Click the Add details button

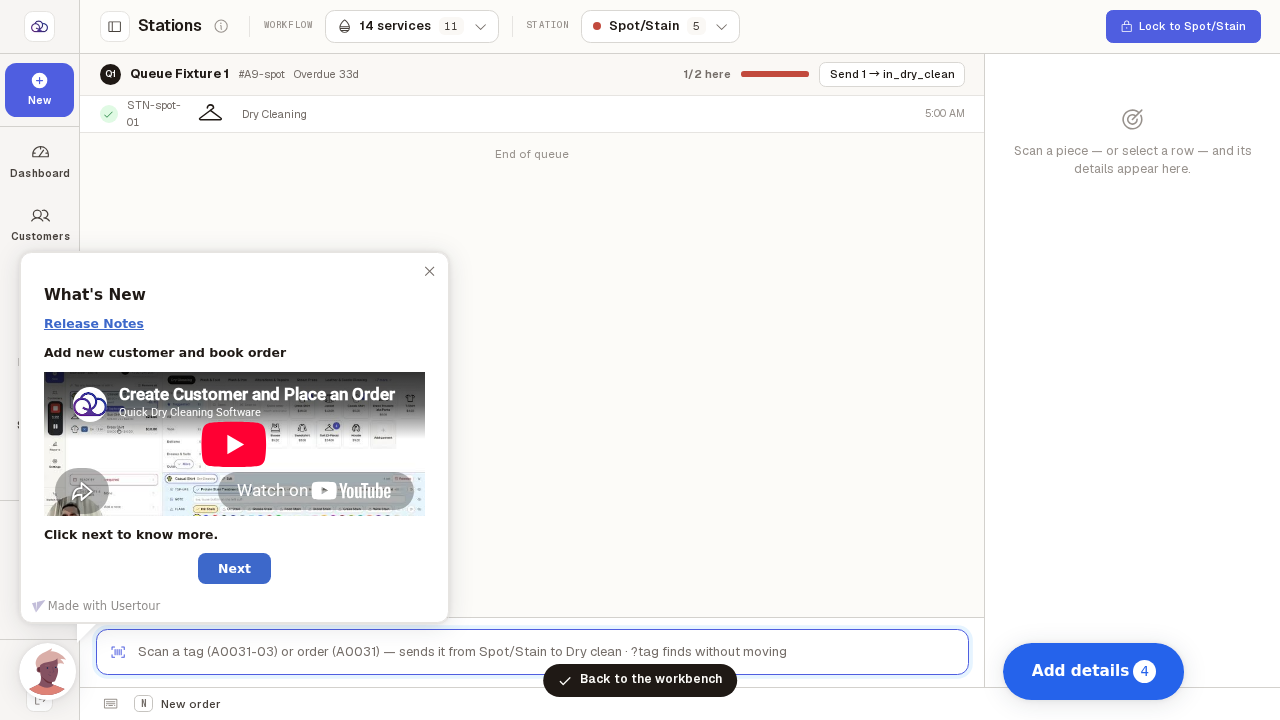[1093, 671]
